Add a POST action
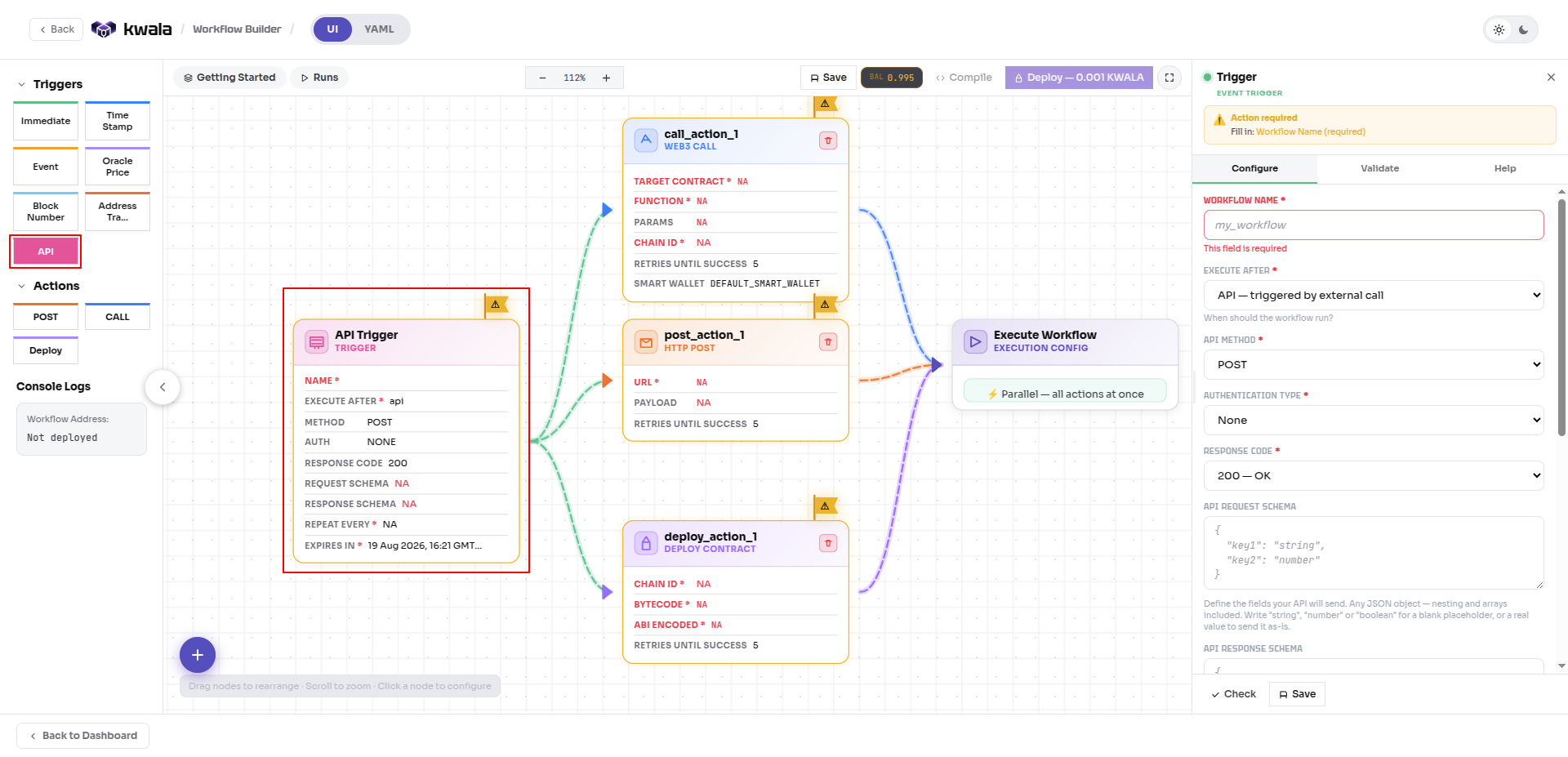The image size is (1568, 757). pyautogui.click(x=46, y=317)
